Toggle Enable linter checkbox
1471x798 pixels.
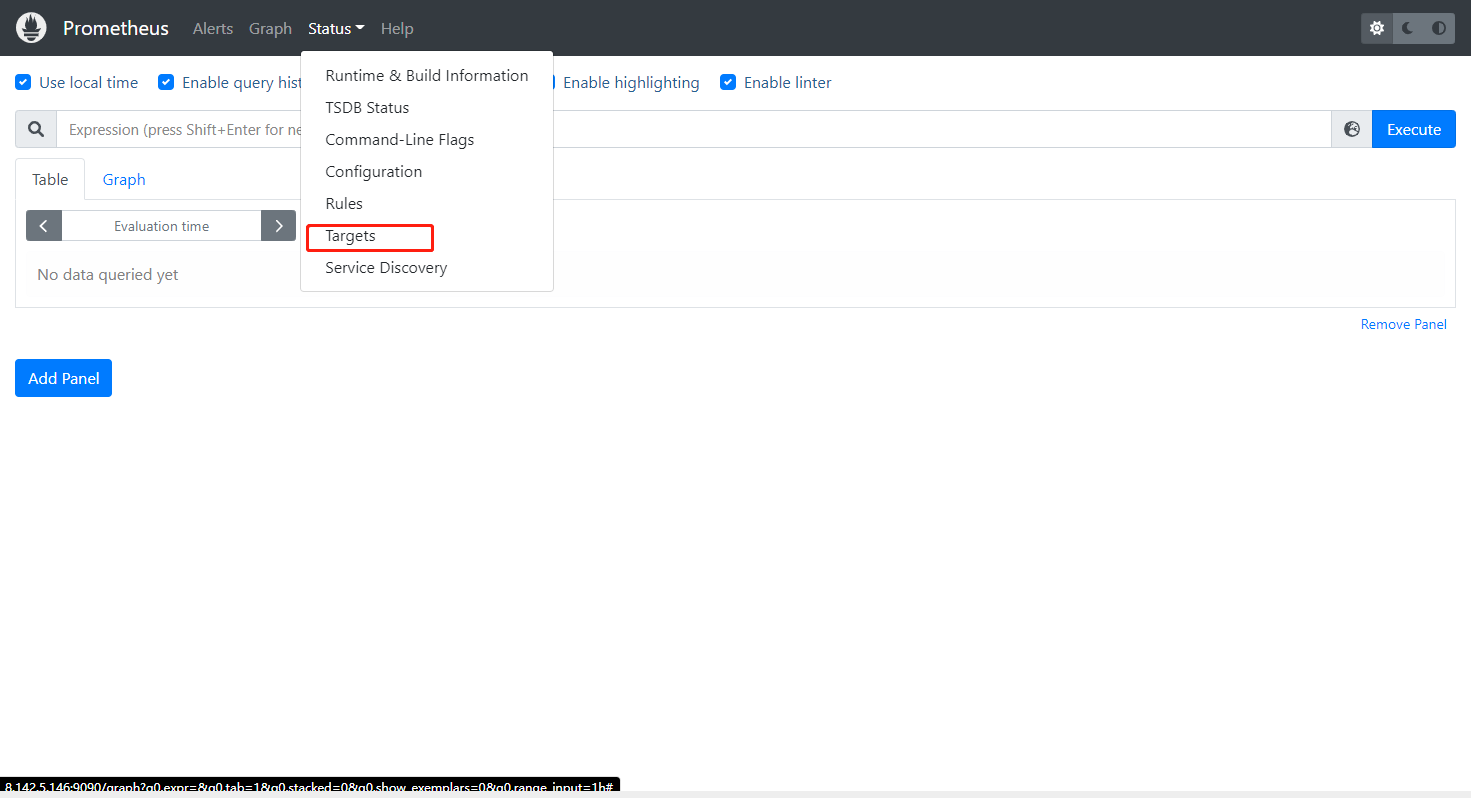point(728,82)
